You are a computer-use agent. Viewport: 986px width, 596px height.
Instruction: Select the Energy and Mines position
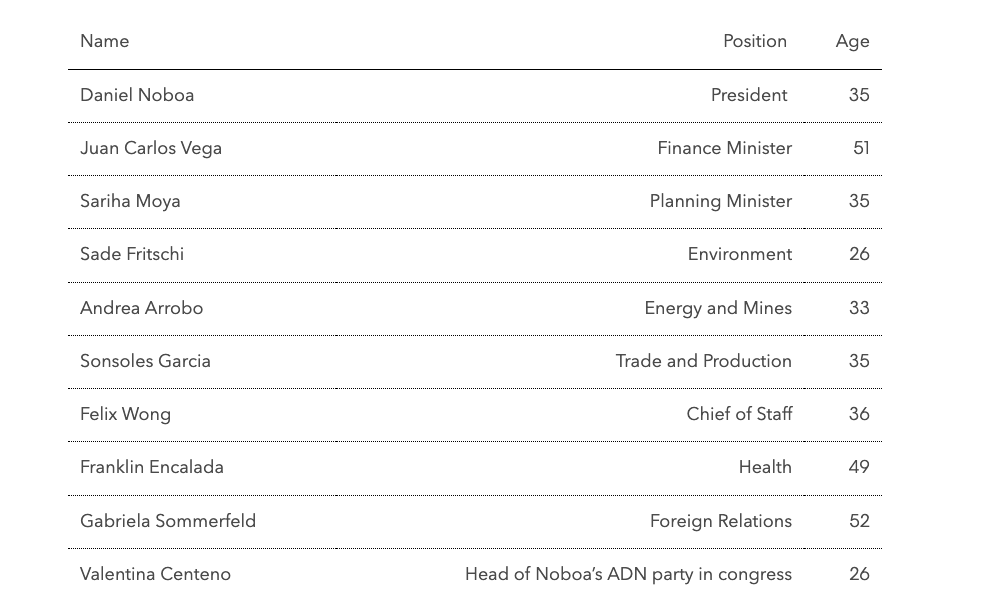(718, 308)
